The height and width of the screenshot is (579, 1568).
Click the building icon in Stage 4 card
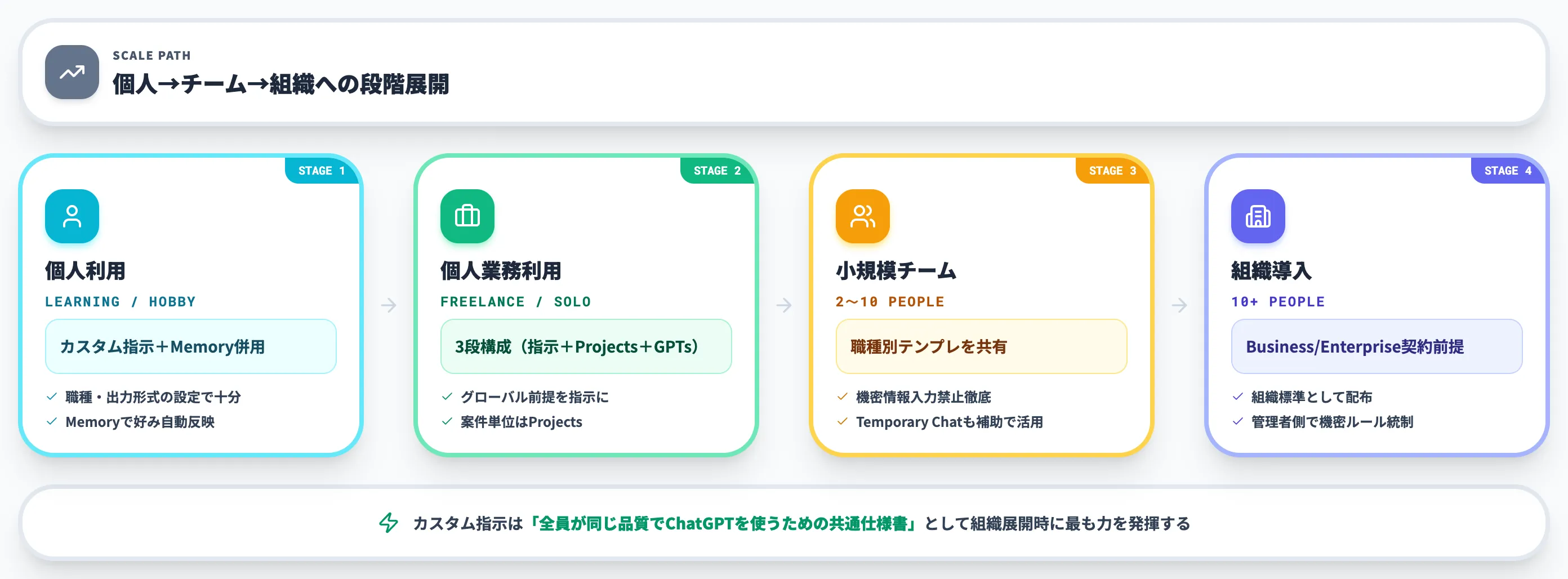tap(1258, 216)
